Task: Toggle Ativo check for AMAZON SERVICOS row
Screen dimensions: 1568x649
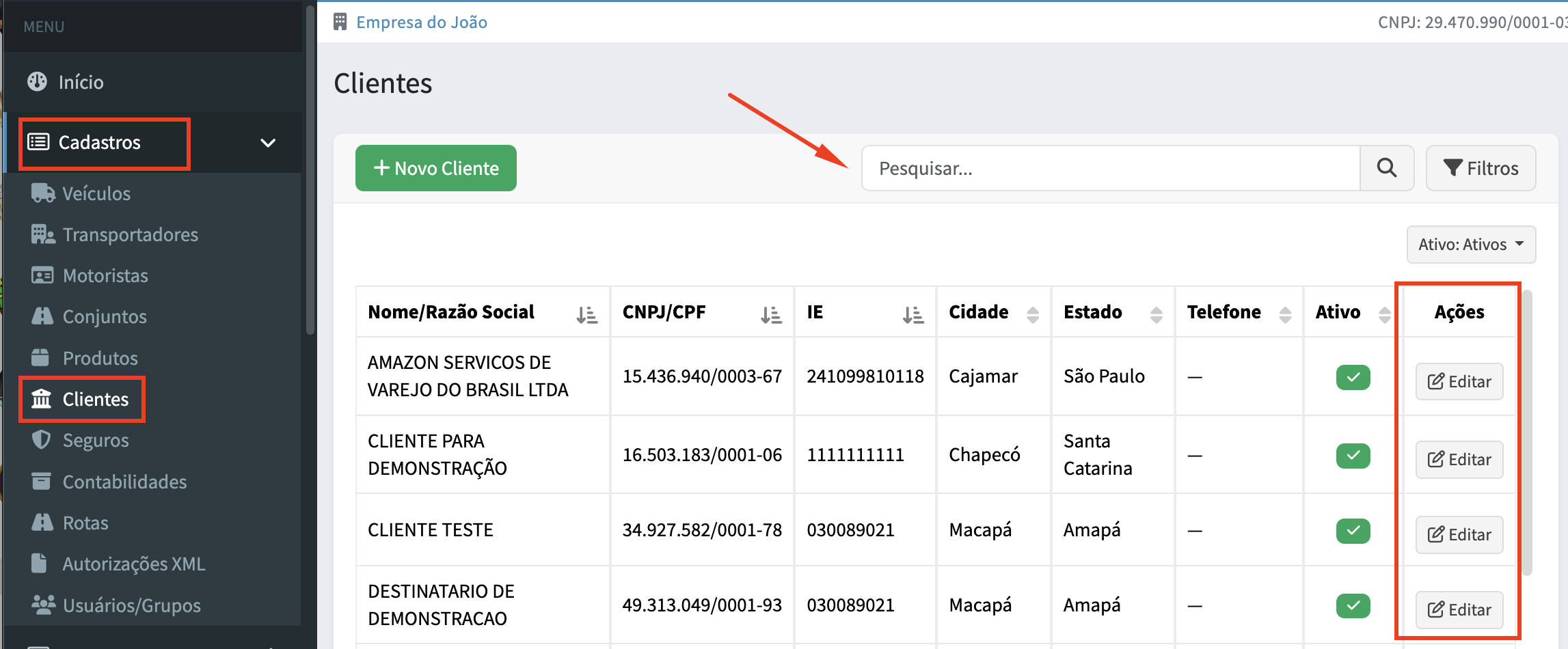Action: point(1353,377)
